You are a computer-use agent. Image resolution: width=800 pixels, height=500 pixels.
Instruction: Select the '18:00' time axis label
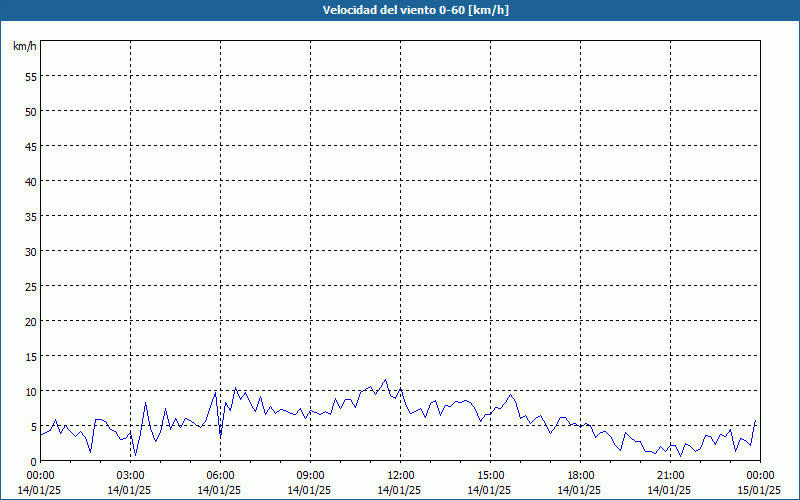[x=581, y=476]
